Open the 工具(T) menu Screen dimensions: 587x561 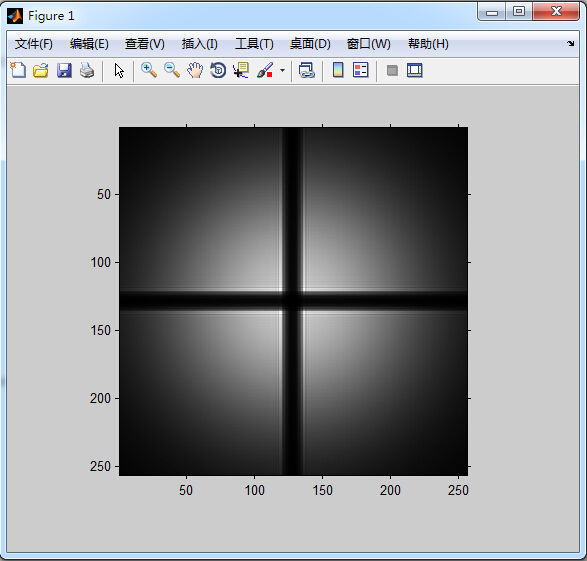tap(254, 44)
